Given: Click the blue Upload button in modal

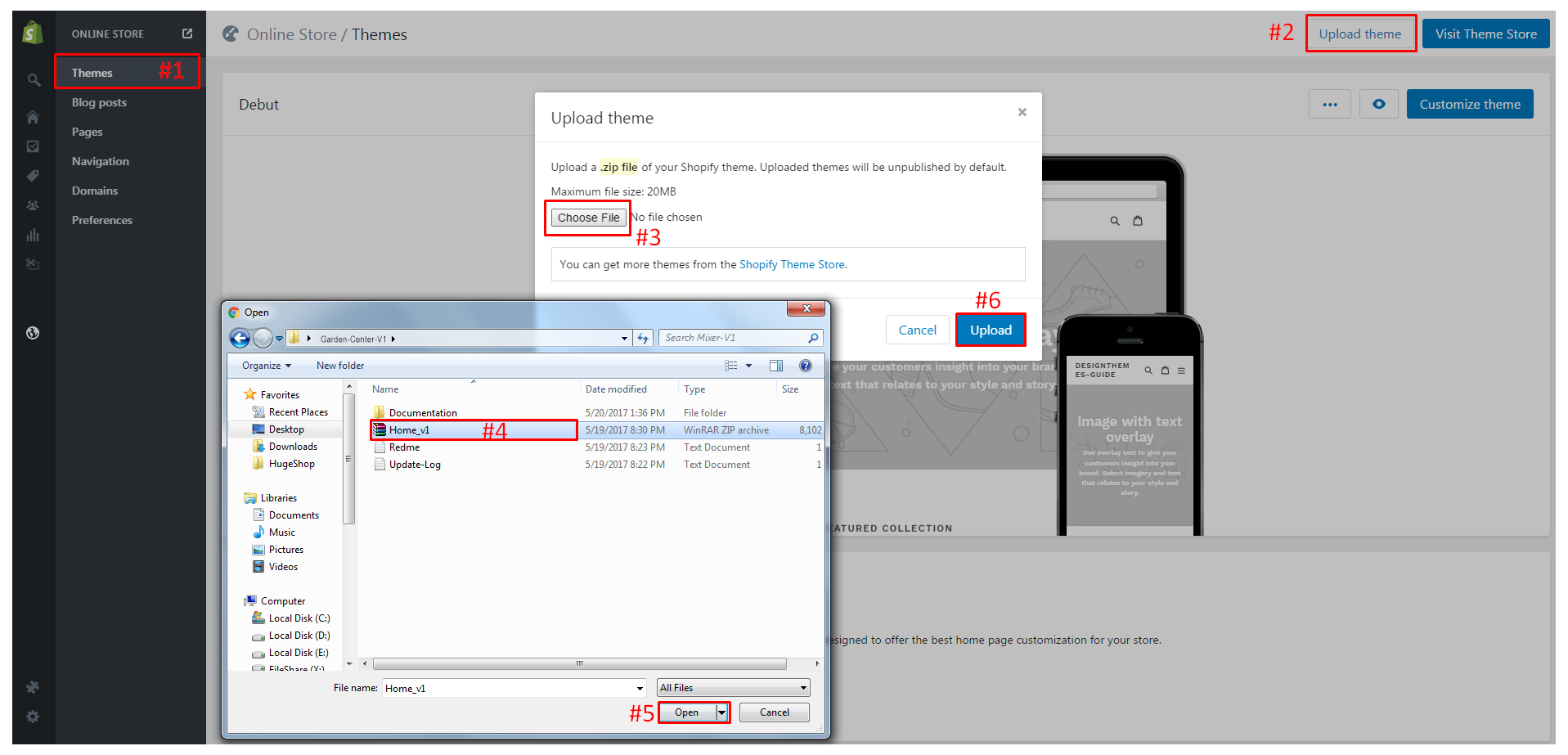Looking at the screenshot, I should (x=991, y=330).
